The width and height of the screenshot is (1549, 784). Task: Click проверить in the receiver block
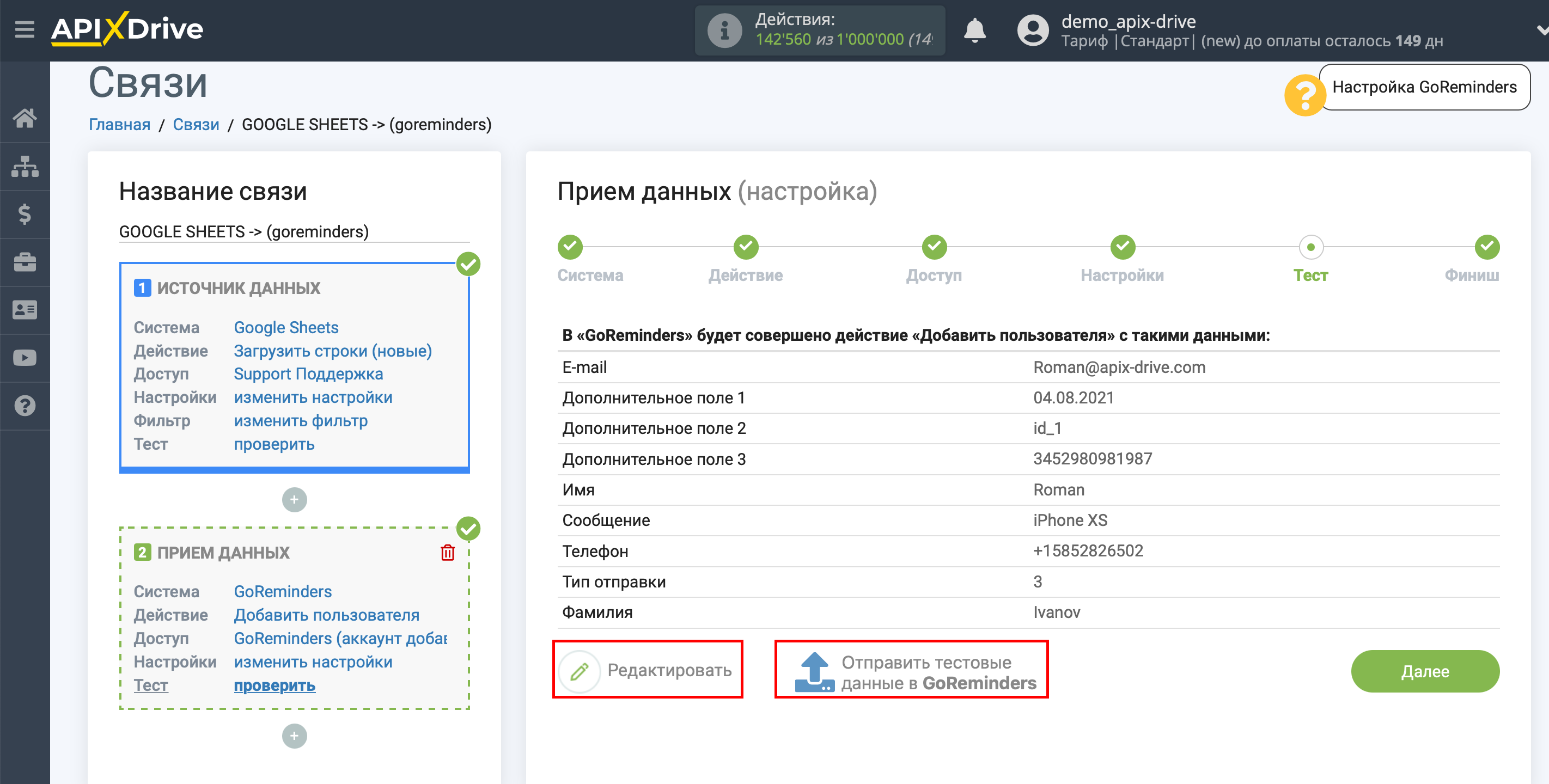(x=274, y=685)
